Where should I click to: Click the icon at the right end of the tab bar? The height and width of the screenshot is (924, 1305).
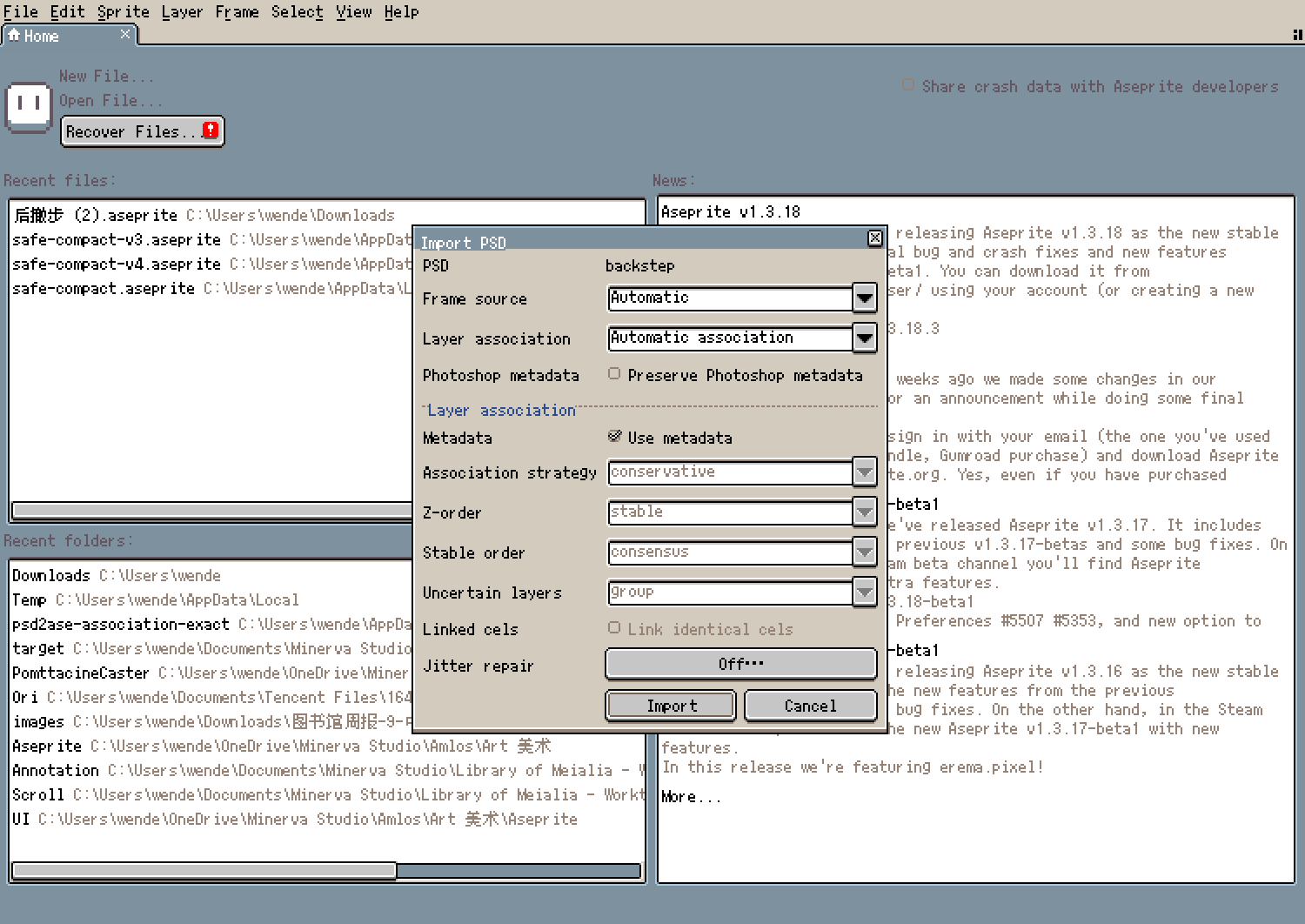(x=1297, y=35)
